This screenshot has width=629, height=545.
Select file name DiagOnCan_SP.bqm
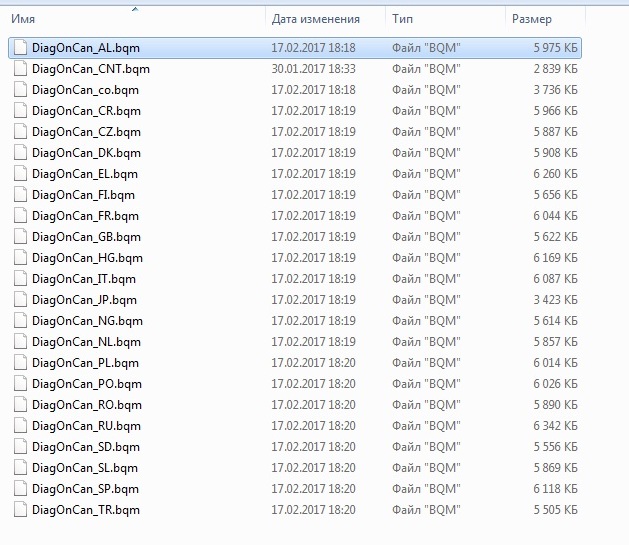pyautogui.click(x=85, y=489)
